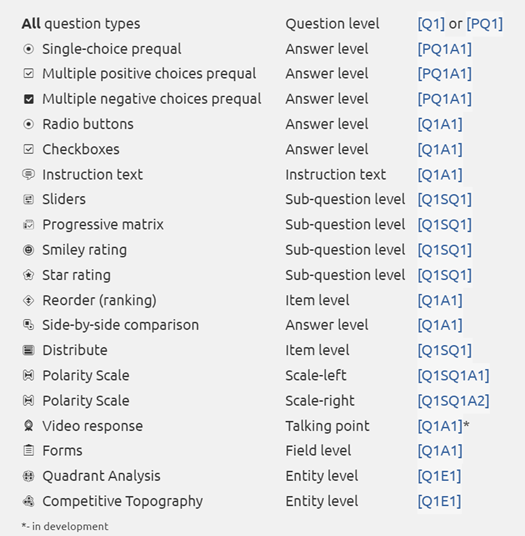Click the Side-by-side comparison icon

[28, 325]
